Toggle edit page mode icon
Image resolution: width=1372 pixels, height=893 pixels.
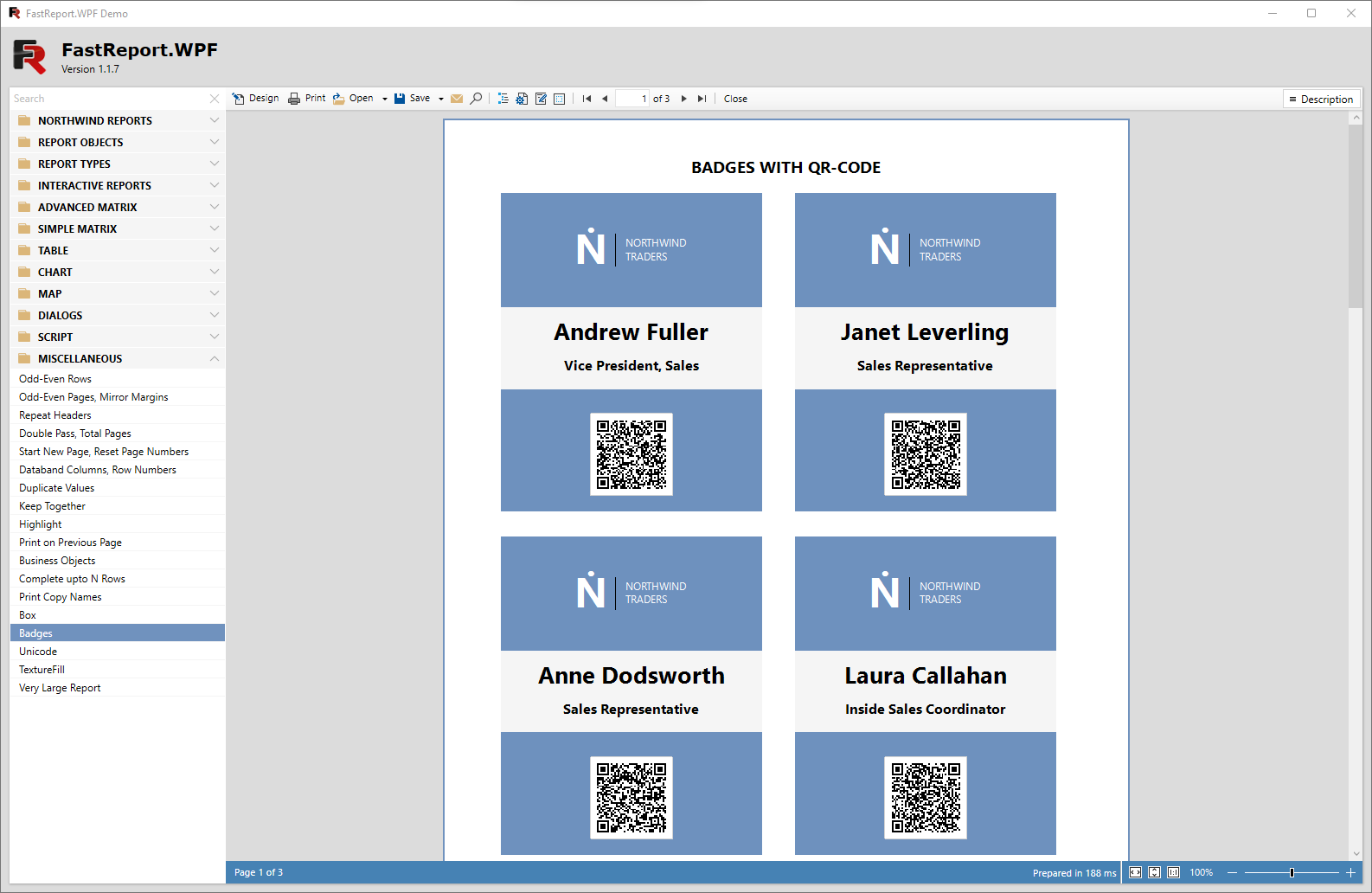tap(541, 99)
